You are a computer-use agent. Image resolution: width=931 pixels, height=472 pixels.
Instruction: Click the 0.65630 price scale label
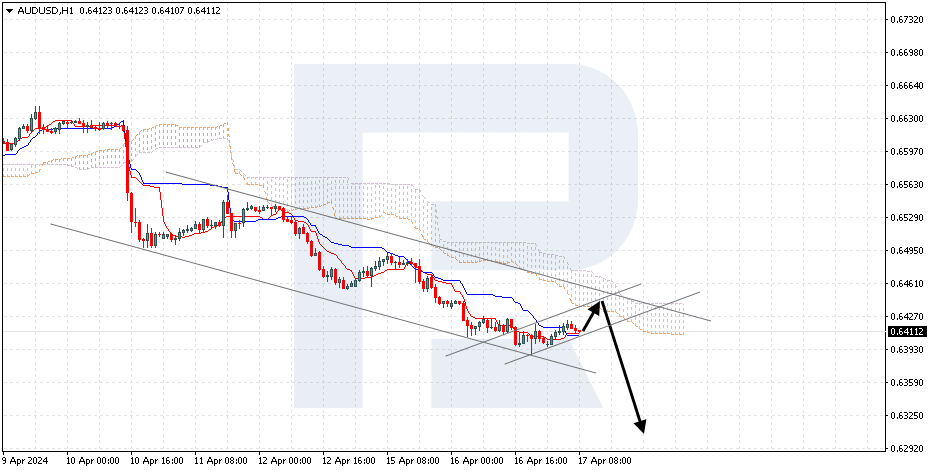pyautogui.click(x=905, y=185)
